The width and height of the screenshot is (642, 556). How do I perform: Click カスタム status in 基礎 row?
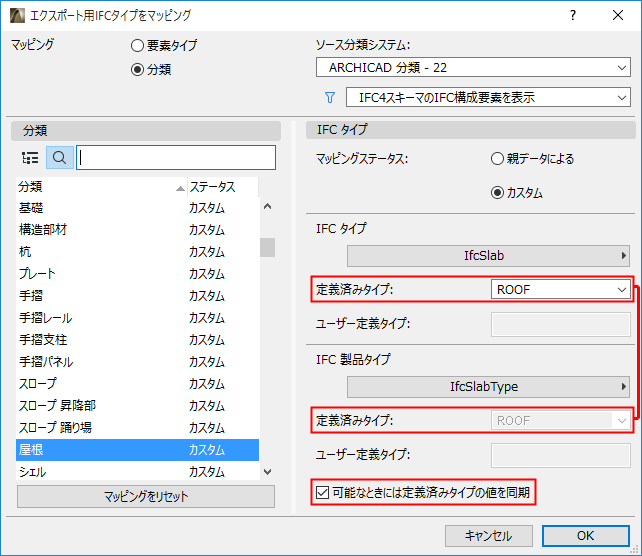(x=207, y=208)
